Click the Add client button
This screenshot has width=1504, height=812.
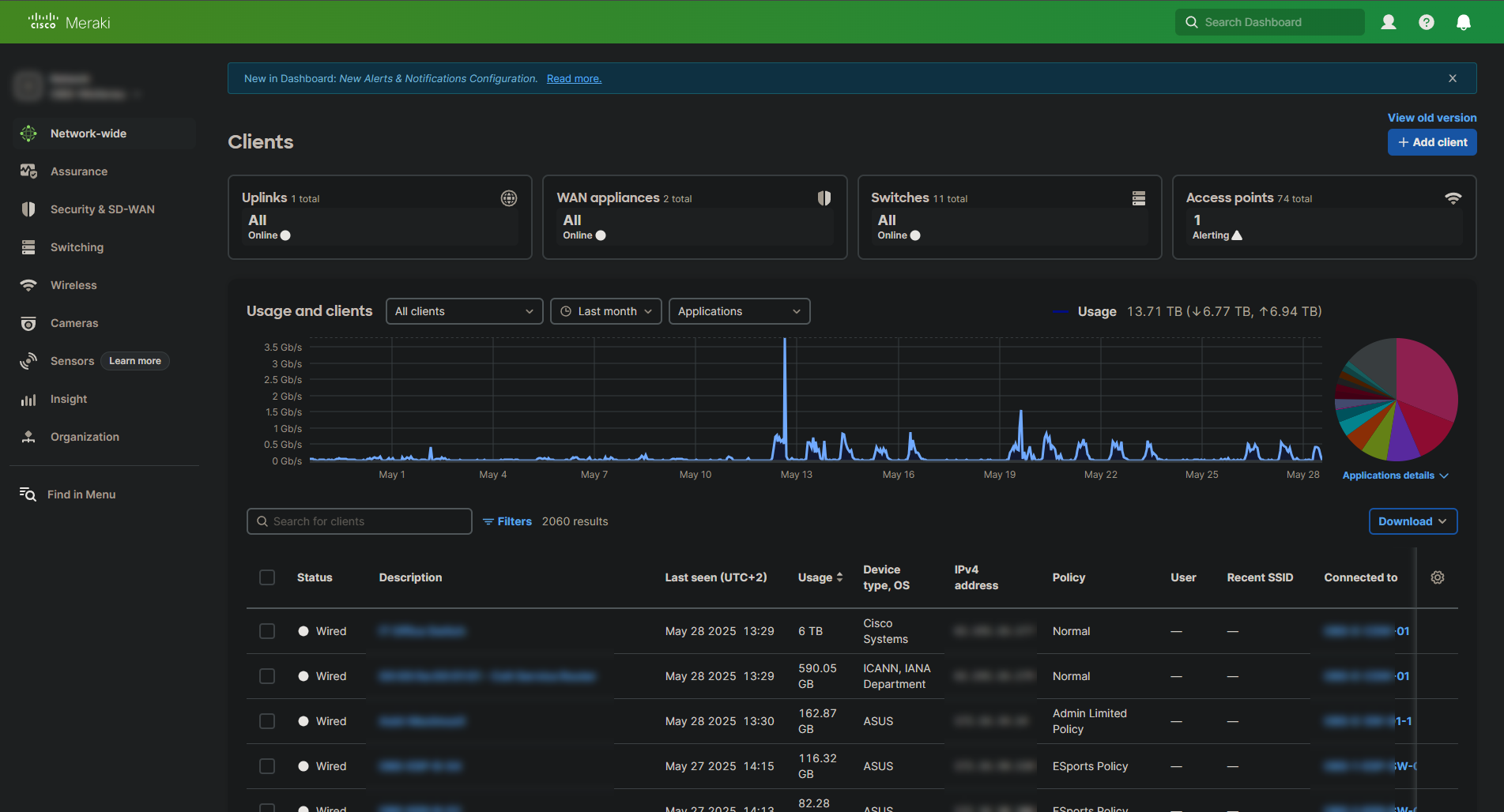point(1431,142)
